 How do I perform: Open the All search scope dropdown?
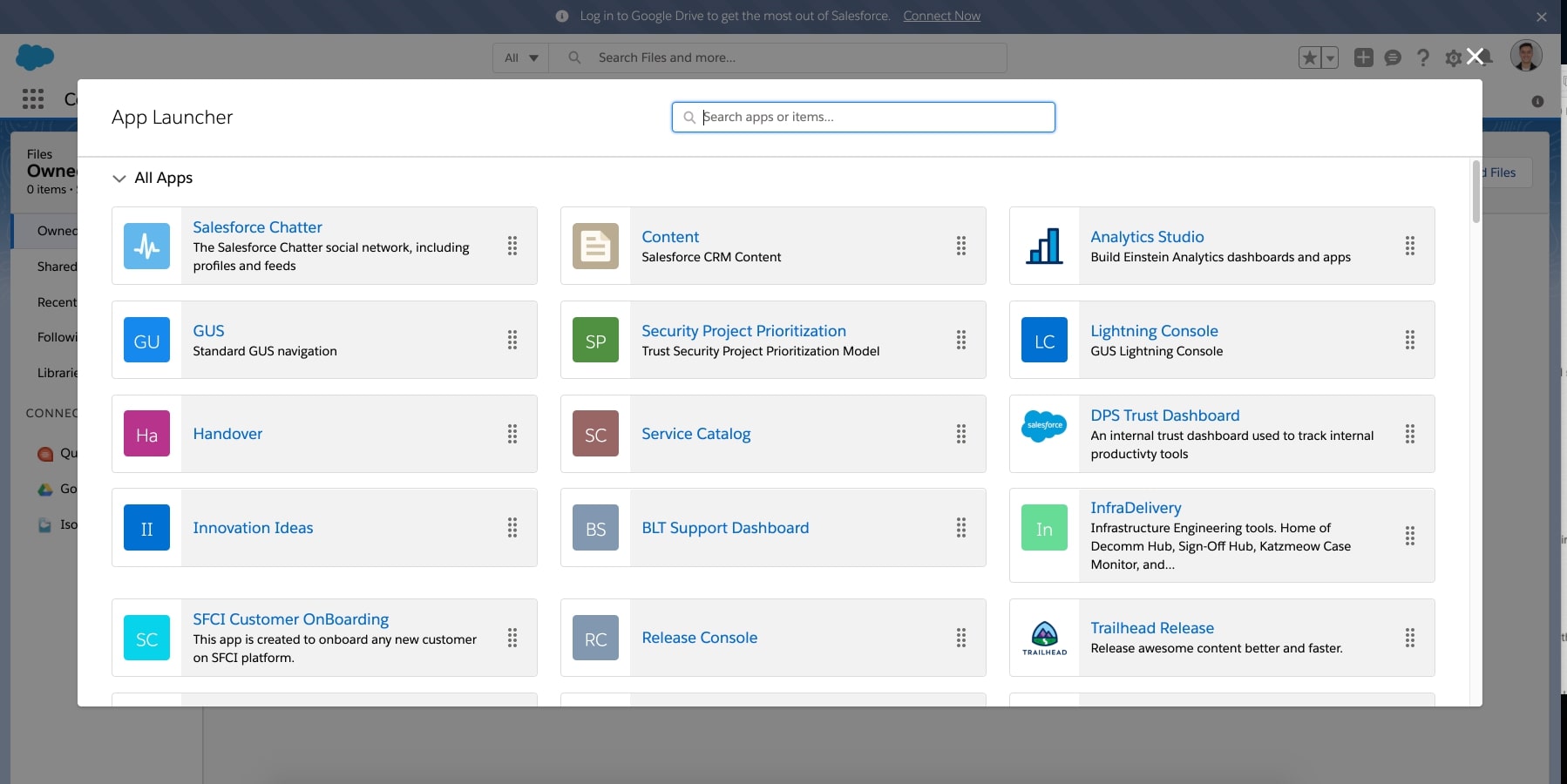pyautogui.click(x=521, y=57)
